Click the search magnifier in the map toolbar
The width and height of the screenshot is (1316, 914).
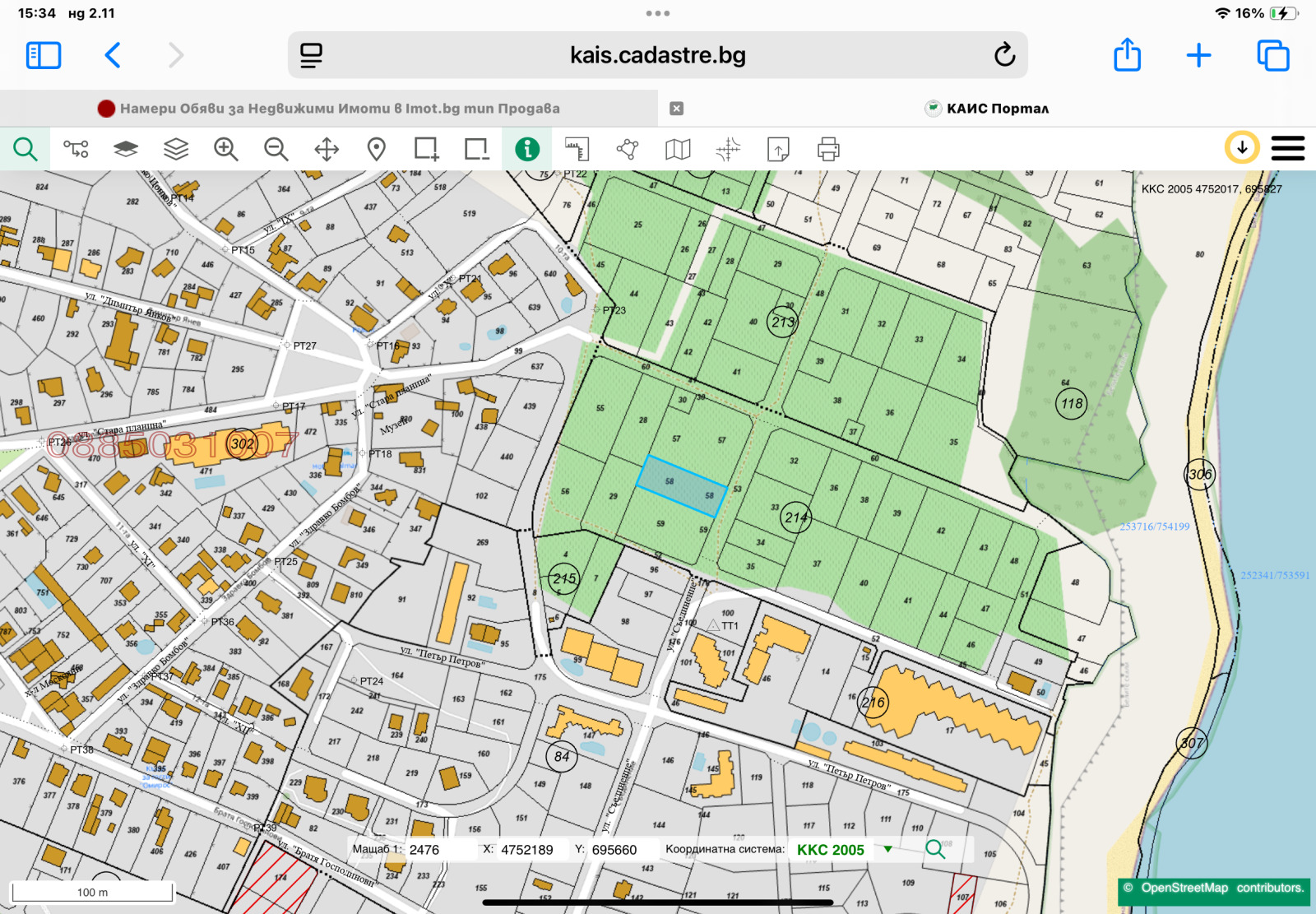click(x=25, y=149)
